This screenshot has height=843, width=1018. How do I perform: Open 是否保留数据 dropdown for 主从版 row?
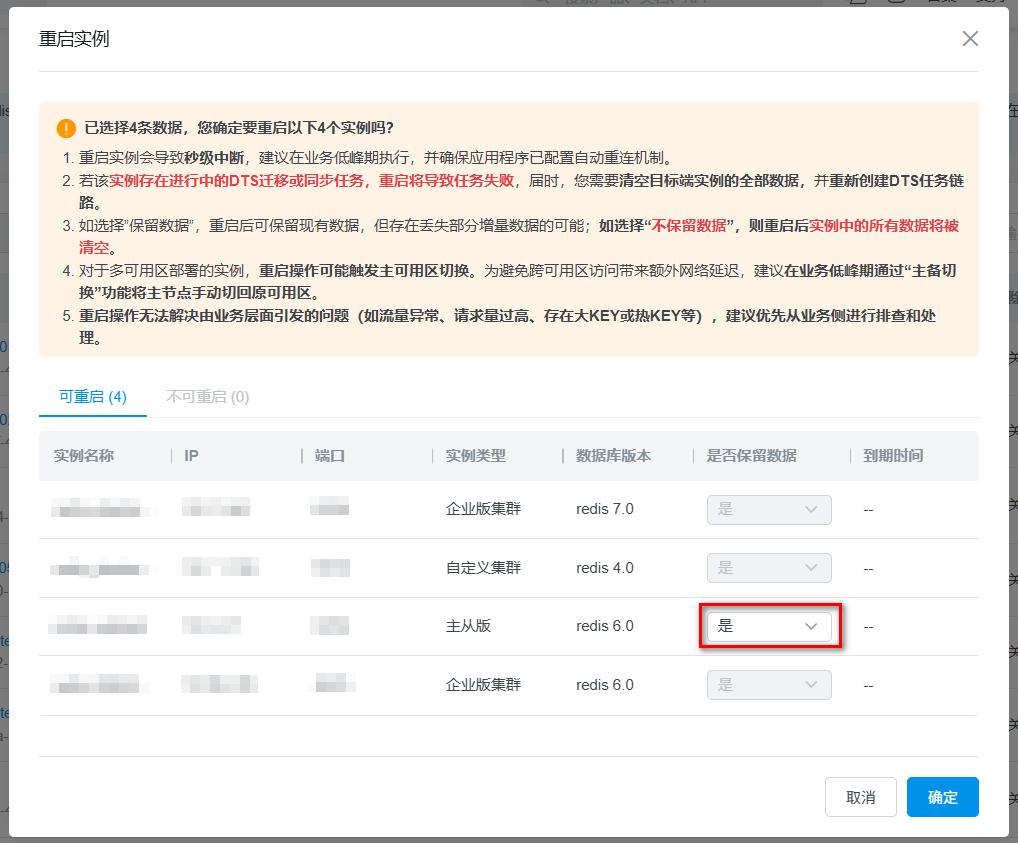[769, 626]
